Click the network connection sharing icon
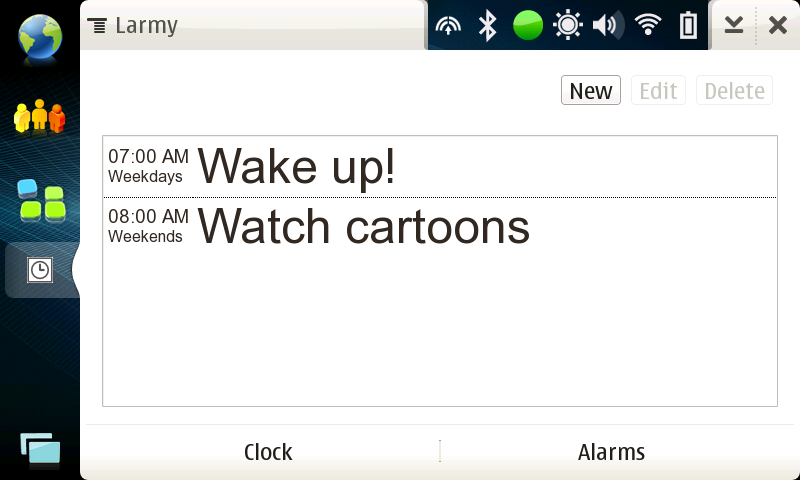The height and width of the screenshot is (480, 800). click(x=448, y=25)
